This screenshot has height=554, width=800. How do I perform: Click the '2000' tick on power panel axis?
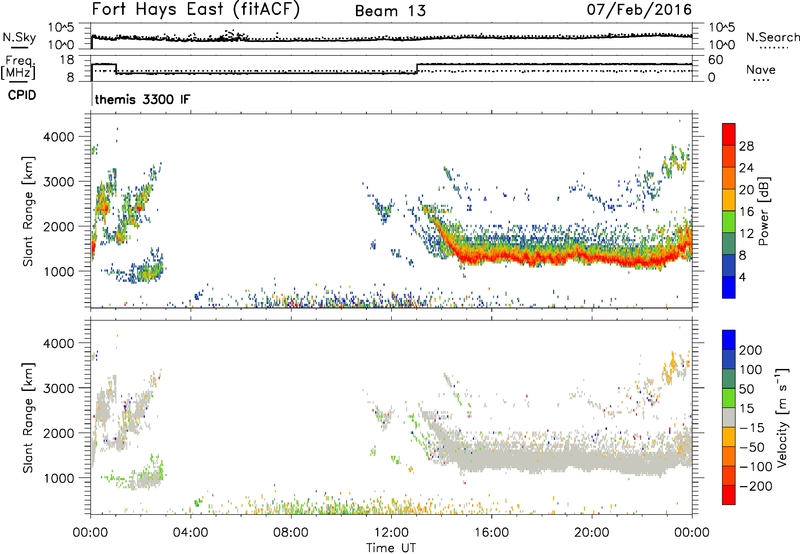pyautogui.click(x=58, y=227)
